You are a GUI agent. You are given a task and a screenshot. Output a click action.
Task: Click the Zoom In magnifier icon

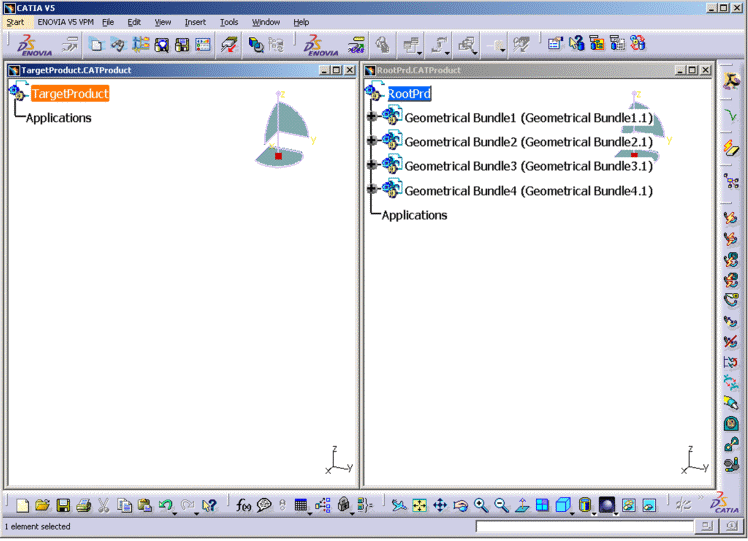pyautogui.click(x=481, y=506)
